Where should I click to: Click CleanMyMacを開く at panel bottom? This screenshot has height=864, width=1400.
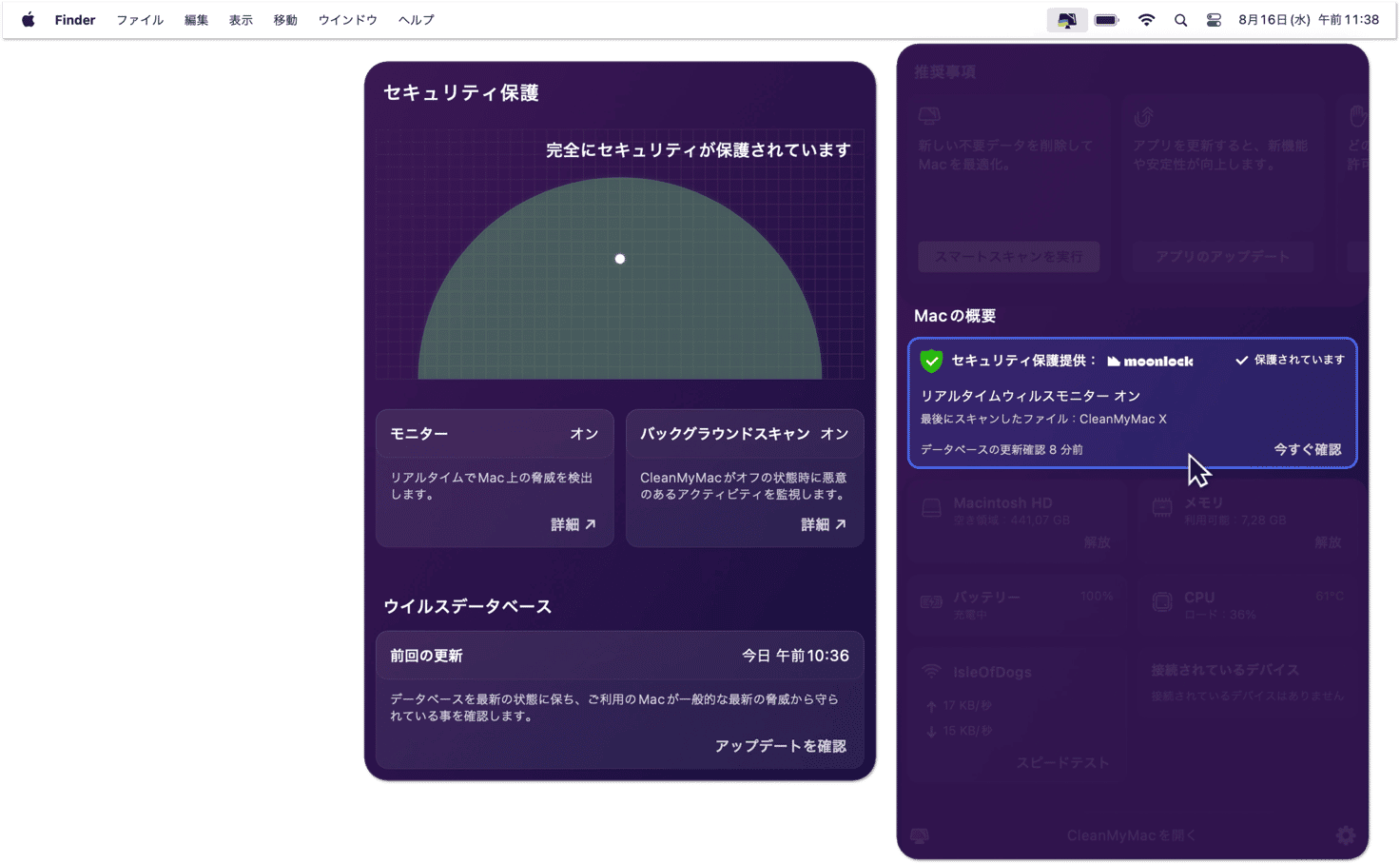coord(1132,835)
